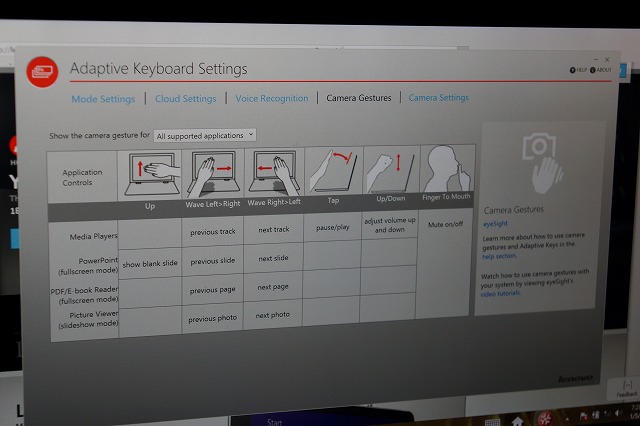Click the speaker volume tray icon
The image size is (640, 426).
click(619, 413)
